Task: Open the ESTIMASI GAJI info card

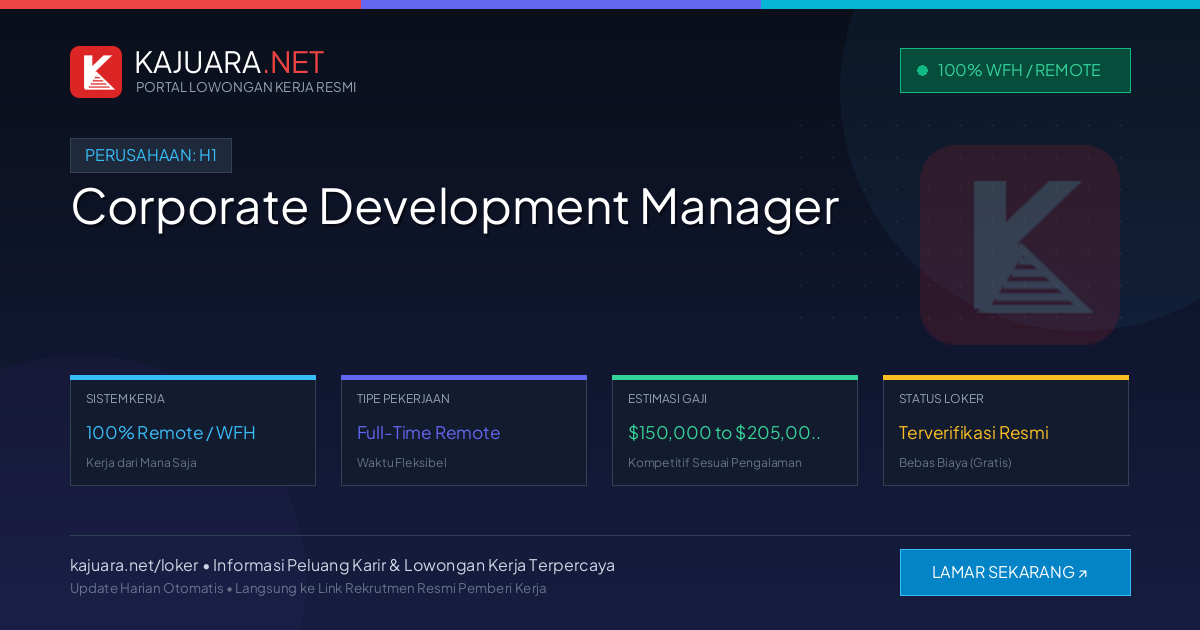Action: 735,430
